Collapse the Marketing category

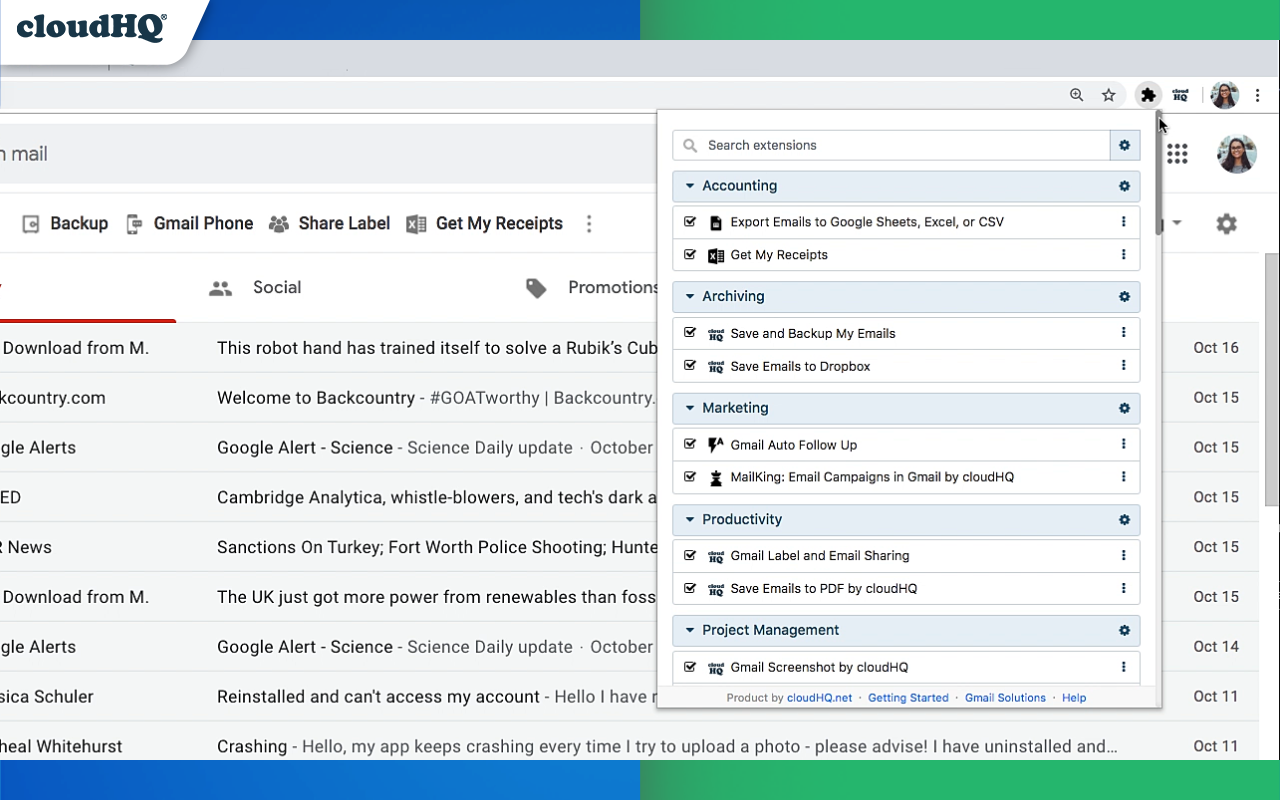coord(690,408)
